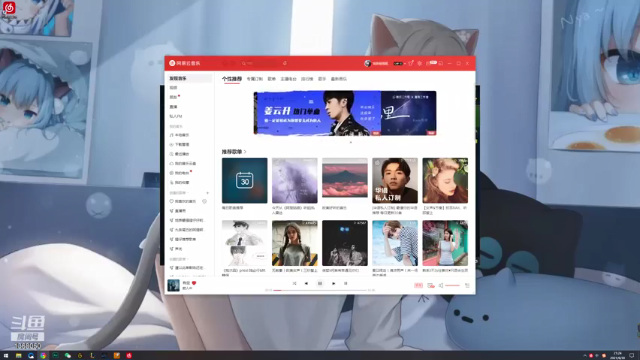This screenshot has width=640, height=360.
Task: Switch to mini mode from the title bar
Action: point(441,63)
